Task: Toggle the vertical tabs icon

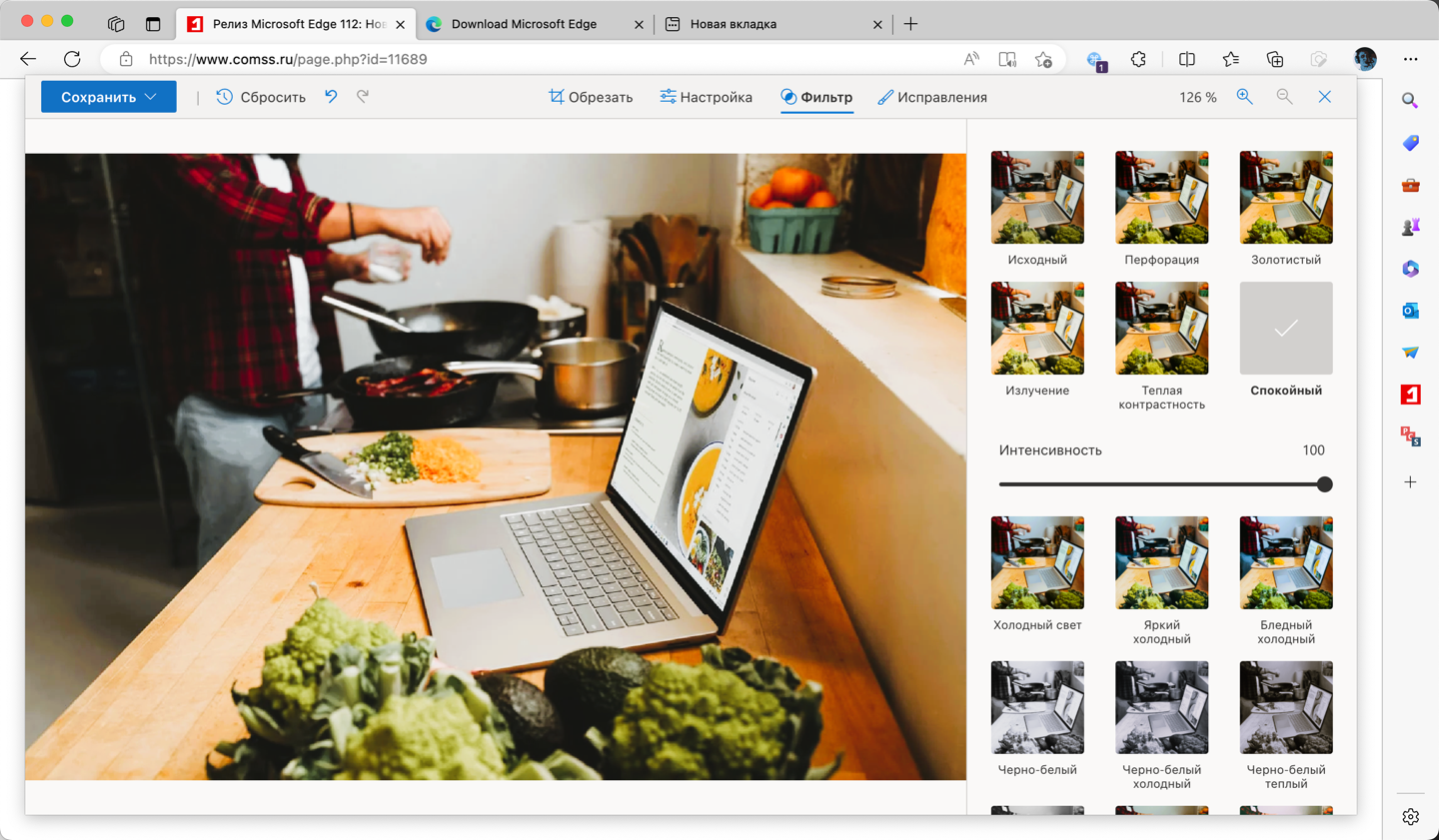Action: point(153,24)
